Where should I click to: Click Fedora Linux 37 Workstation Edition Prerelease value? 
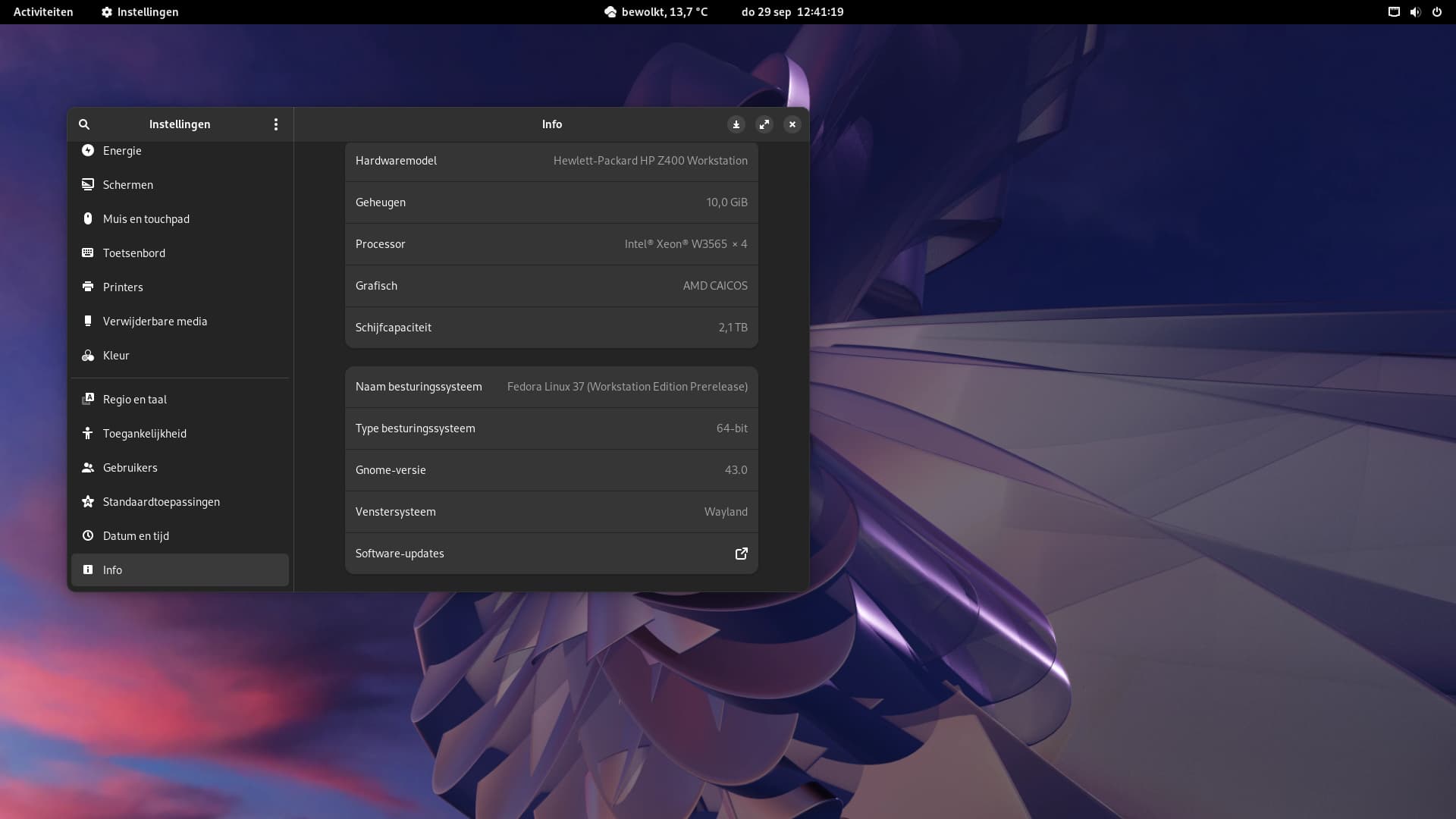pos(627,387)
